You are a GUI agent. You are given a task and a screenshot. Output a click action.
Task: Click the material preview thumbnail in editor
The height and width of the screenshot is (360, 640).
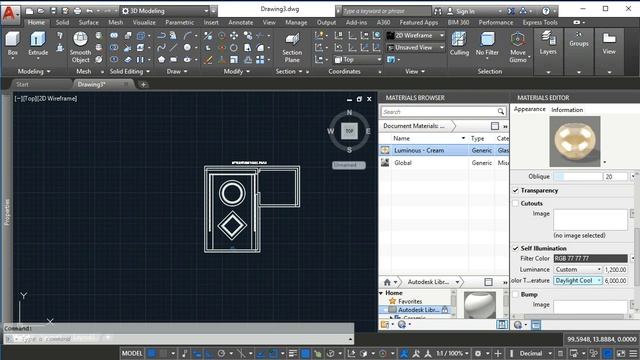[575, 141]
